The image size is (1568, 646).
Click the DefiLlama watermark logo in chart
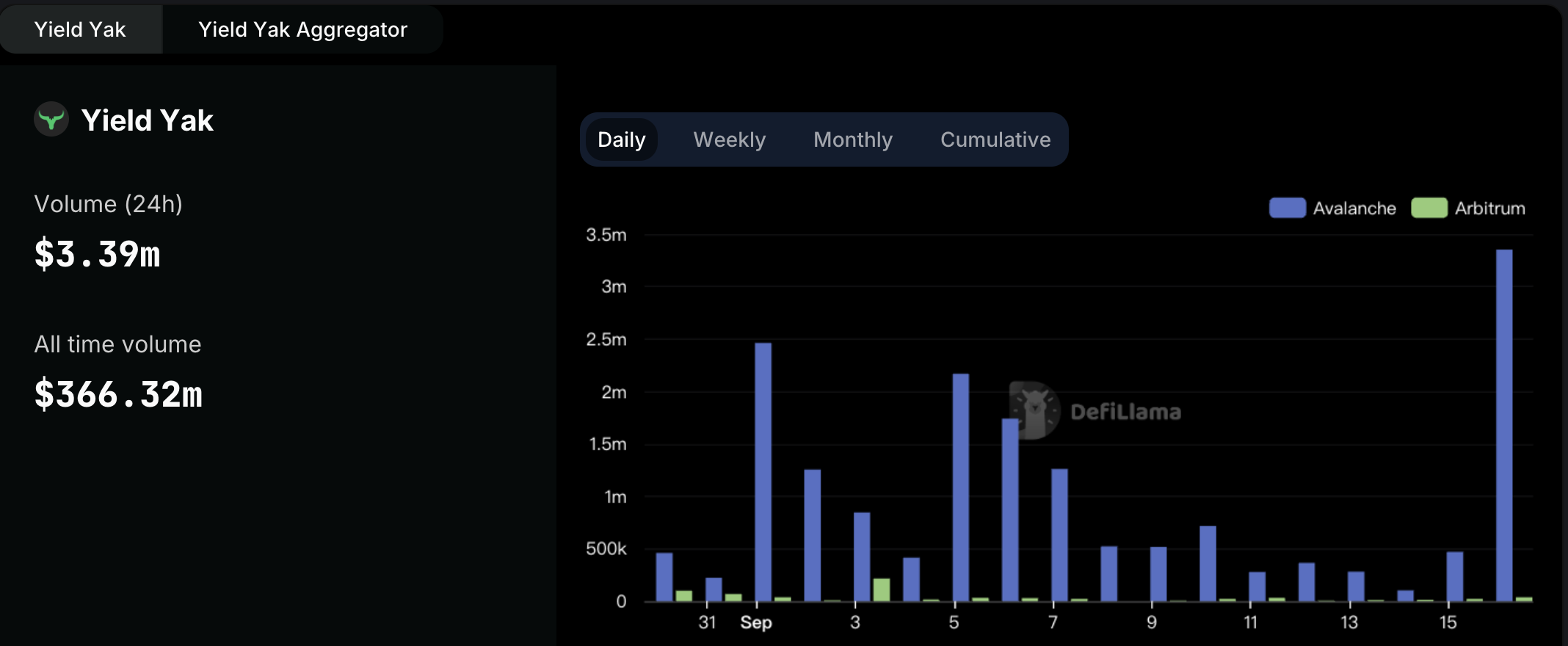1034,410
